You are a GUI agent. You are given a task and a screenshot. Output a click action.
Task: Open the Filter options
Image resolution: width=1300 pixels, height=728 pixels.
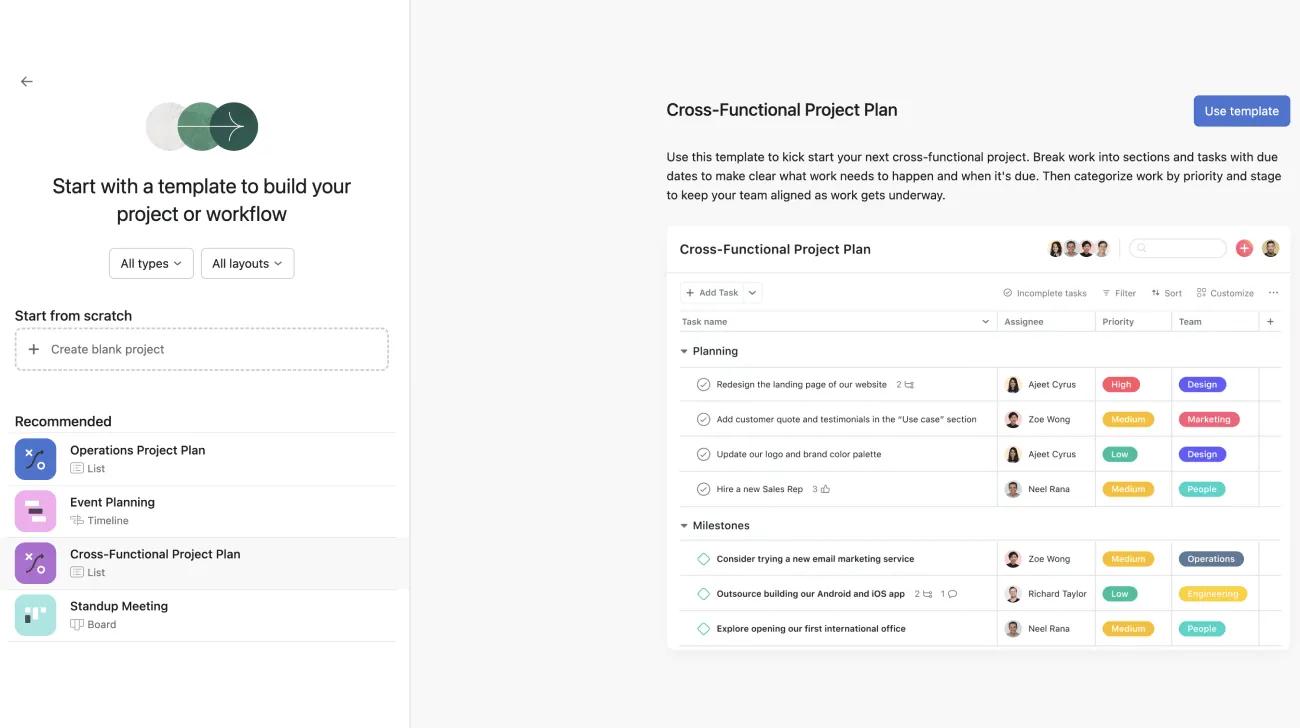tap(1119, 292)
